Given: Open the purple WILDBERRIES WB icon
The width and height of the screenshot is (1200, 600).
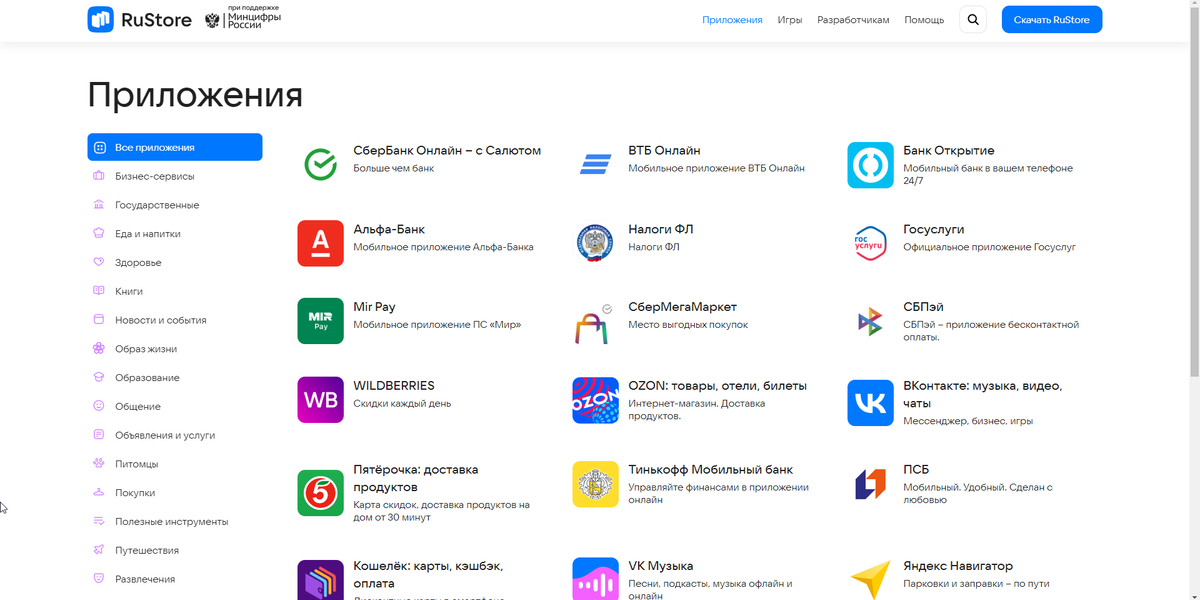Looking at the screenshot, I should click(x=320, y=400).
